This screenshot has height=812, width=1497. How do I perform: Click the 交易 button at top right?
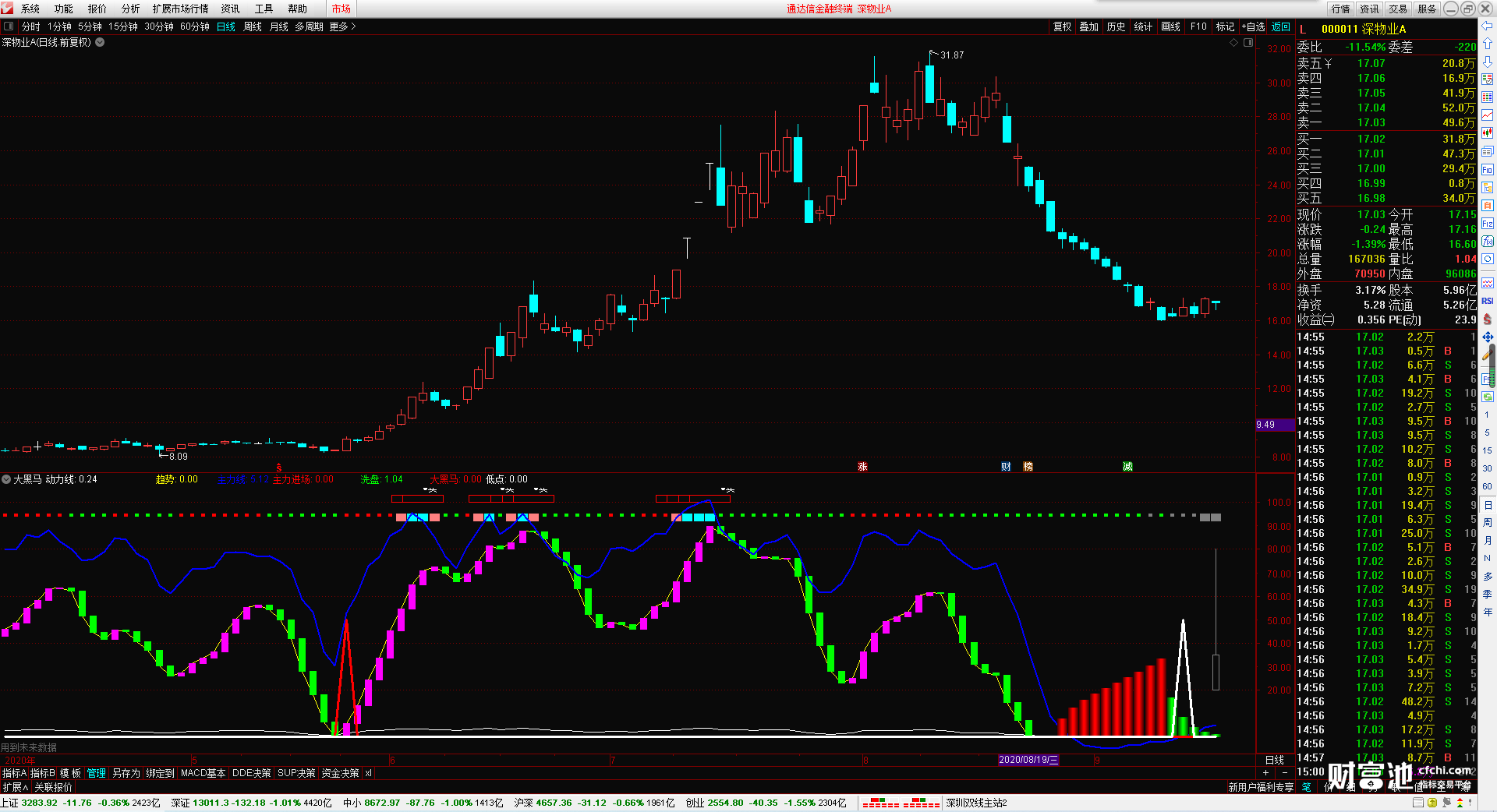(1398, 9)
